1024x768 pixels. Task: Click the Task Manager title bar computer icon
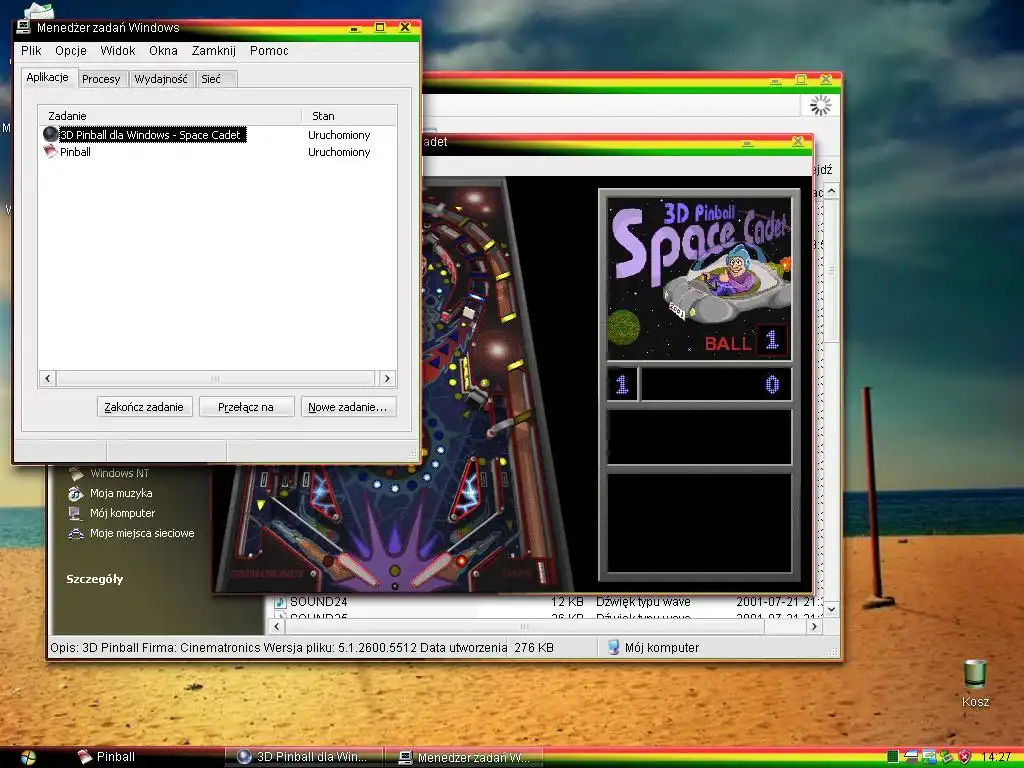[24, 27]
